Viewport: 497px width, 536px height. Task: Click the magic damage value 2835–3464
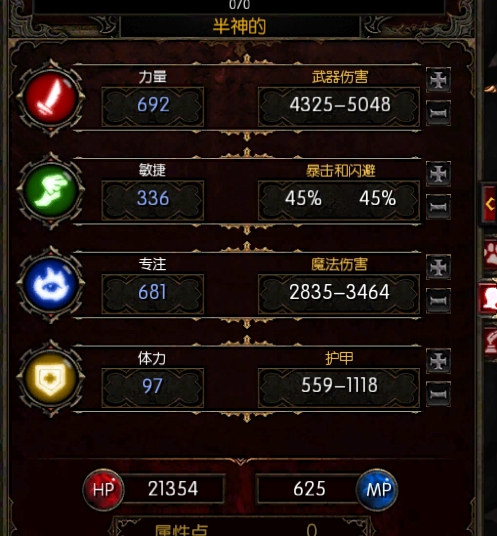click(x=339, y=292)
